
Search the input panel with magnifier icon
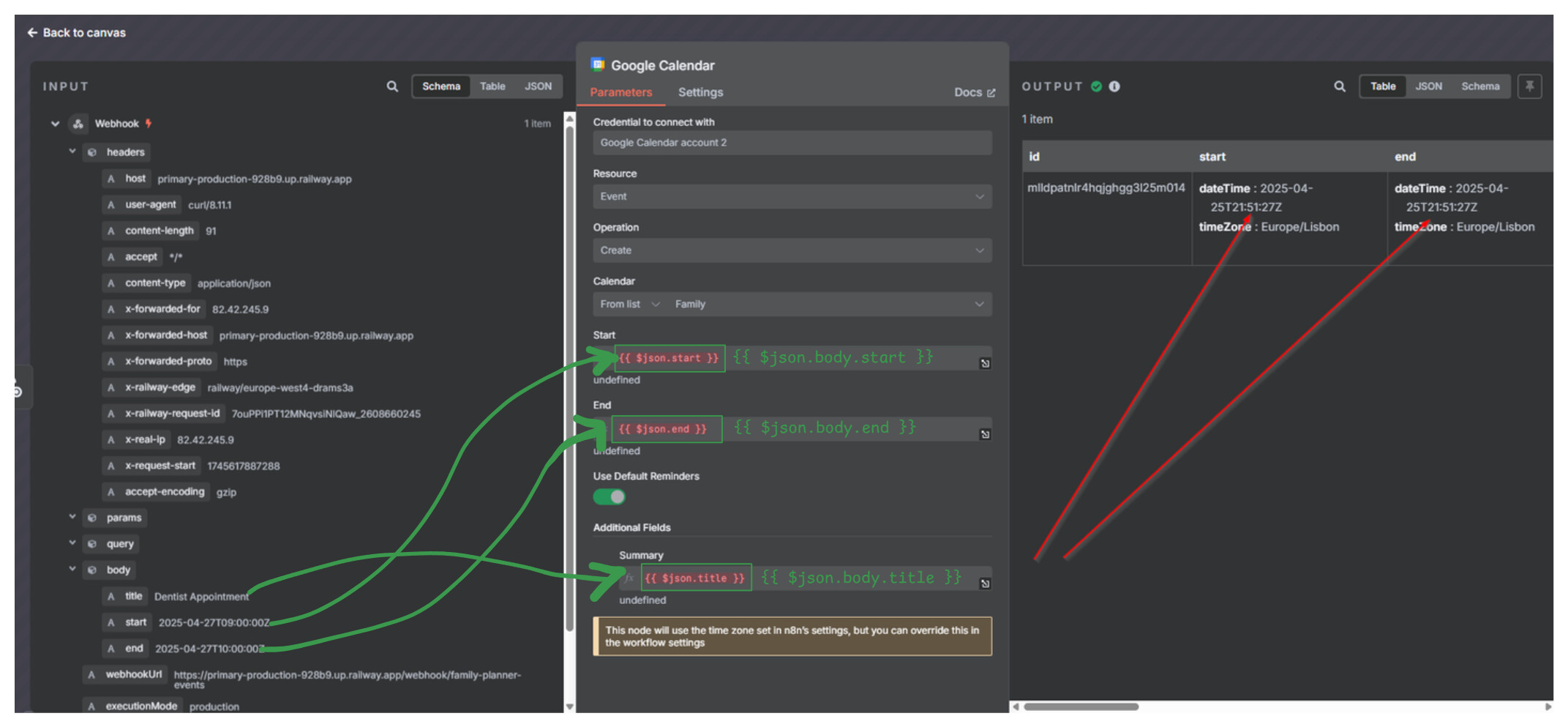point(392,86)
